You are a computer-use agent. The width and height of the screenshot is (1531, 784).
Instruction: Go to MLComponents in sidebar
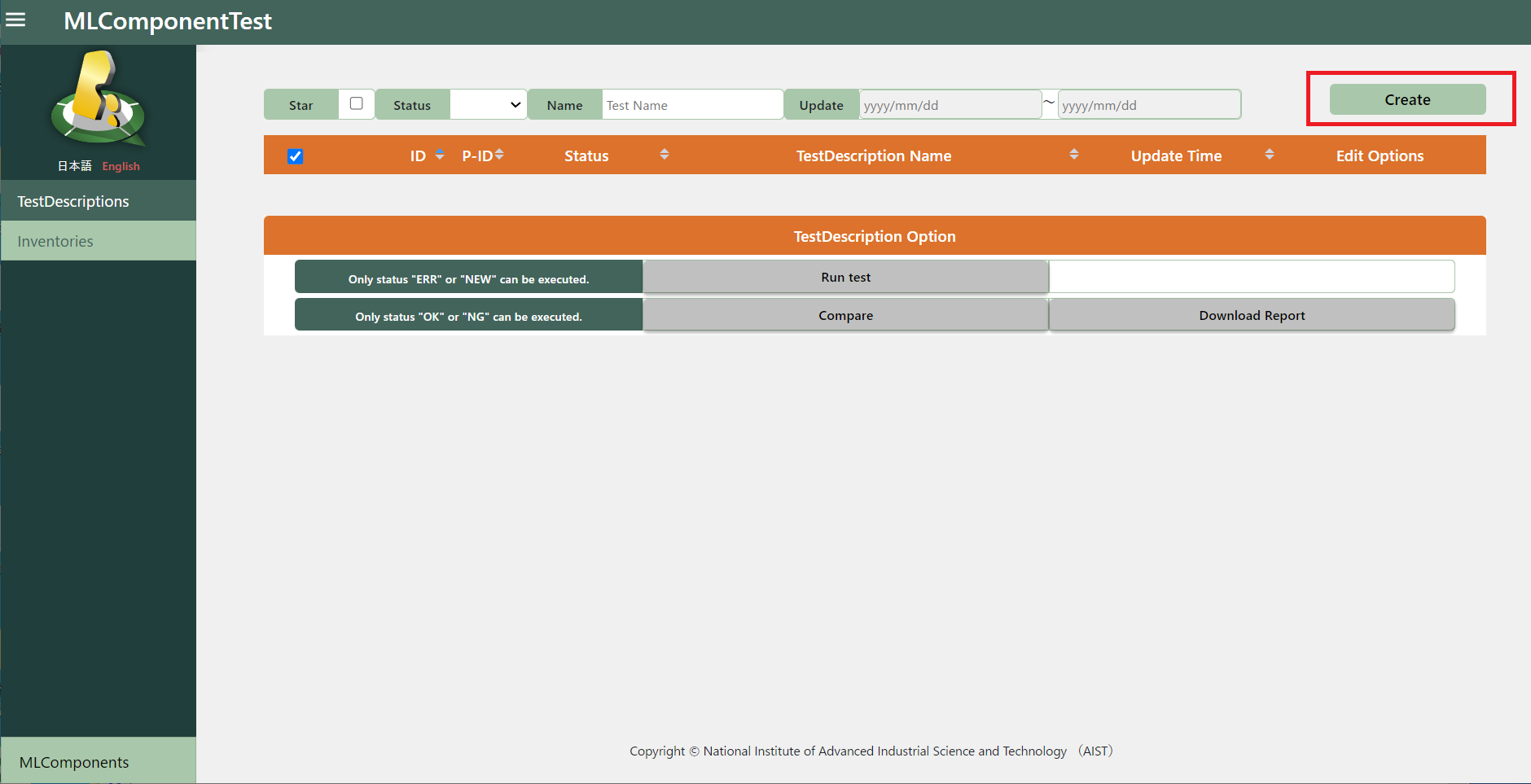click(98, 762)
